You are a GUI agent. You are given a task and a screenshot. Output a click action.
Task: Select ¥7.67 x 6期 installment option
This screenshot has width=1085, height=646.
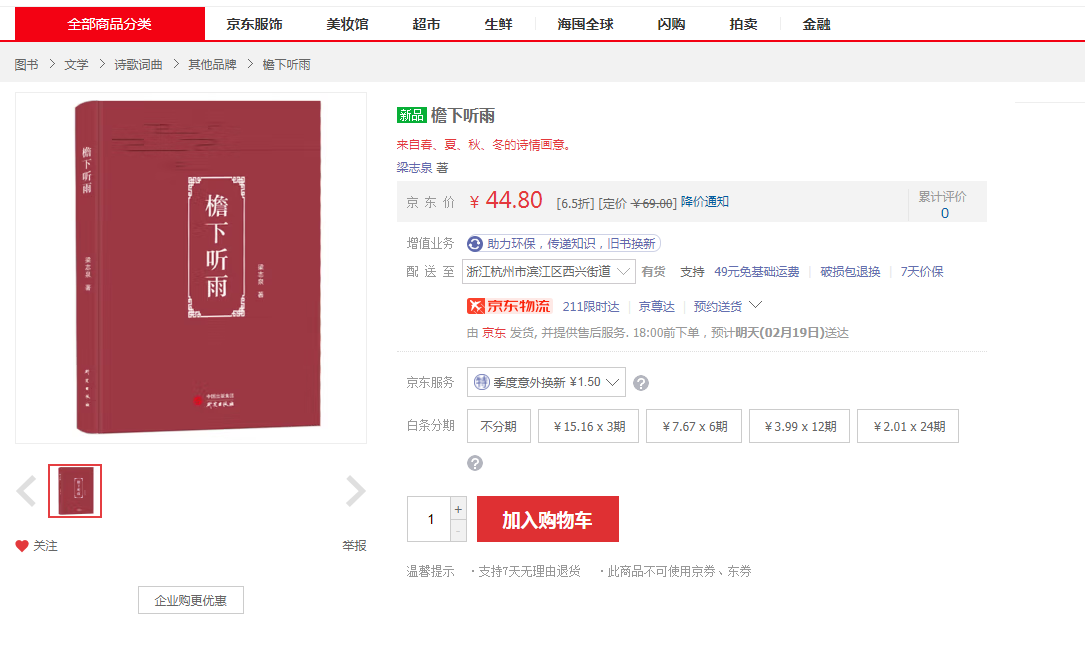tap(694, 426)
